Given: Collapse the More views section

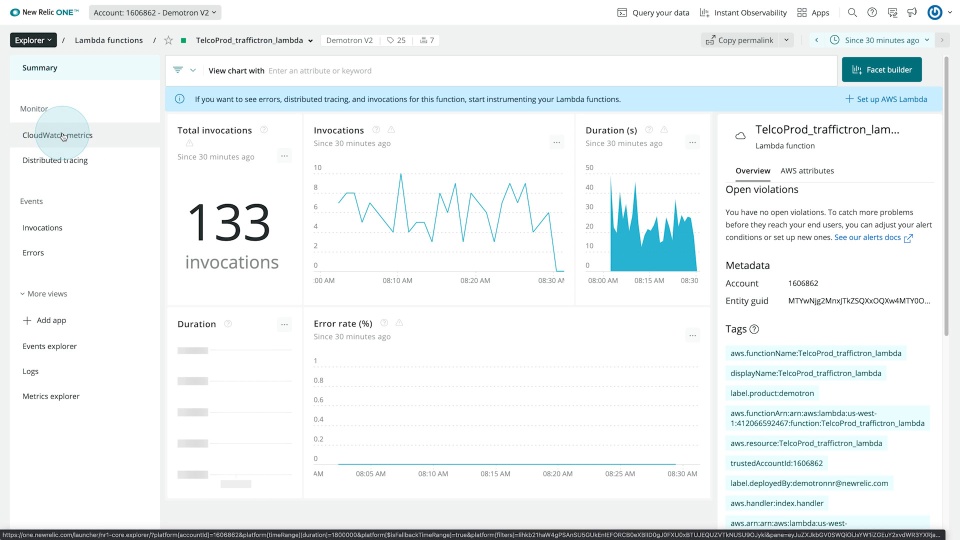Looking at the screenshot, I should click(43, 294).
